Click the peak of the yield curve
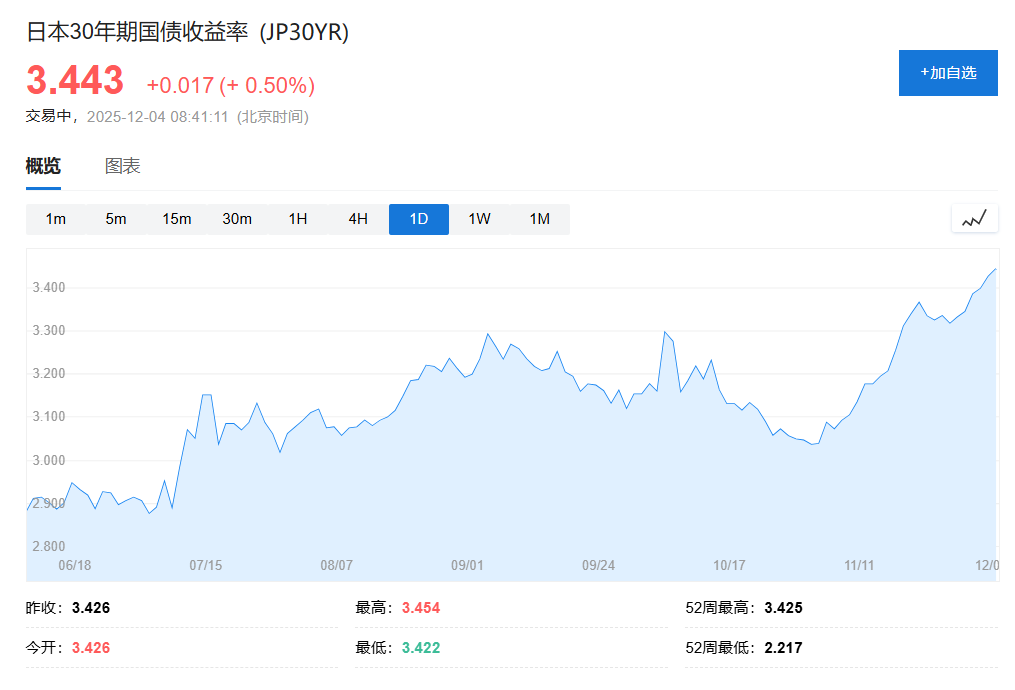Screen dimensions: 1015x690 coord(994,270)
